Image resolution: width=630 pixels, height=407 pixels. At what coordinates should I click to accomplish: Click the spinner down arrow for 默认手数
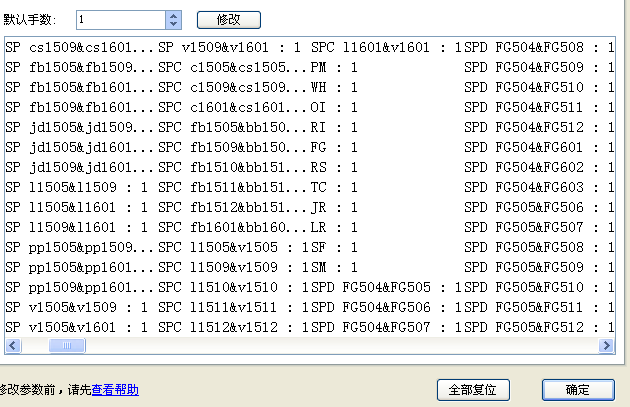(174, 24)
